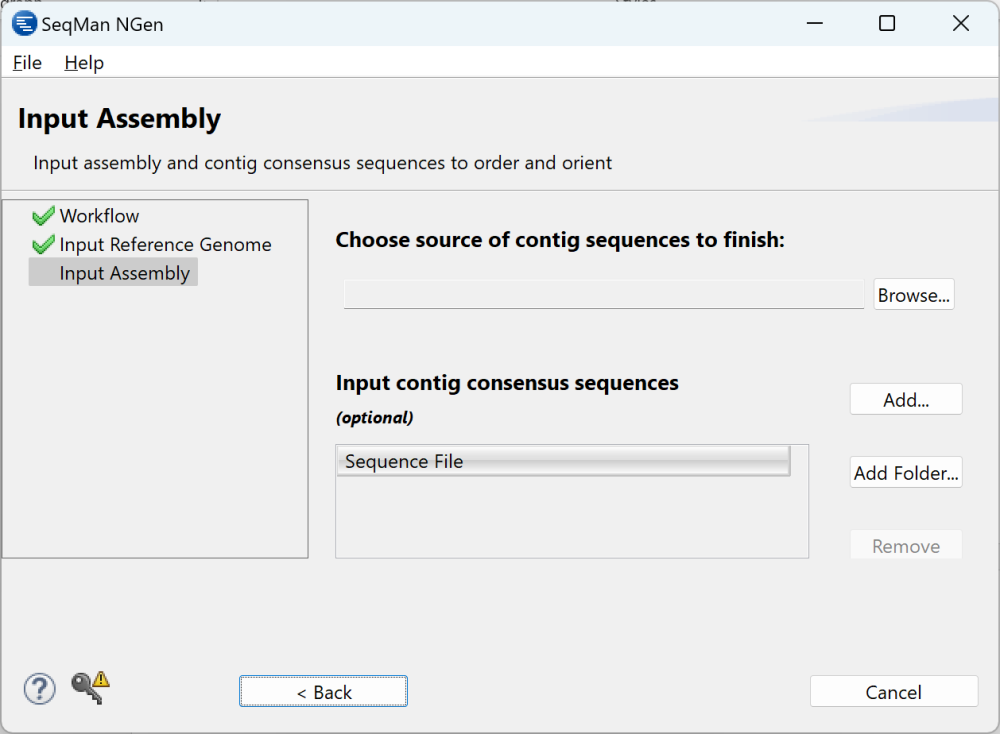The image size is (1000, 734).
Task: Close the SeqMan NGen window
Action: point(960,24)
